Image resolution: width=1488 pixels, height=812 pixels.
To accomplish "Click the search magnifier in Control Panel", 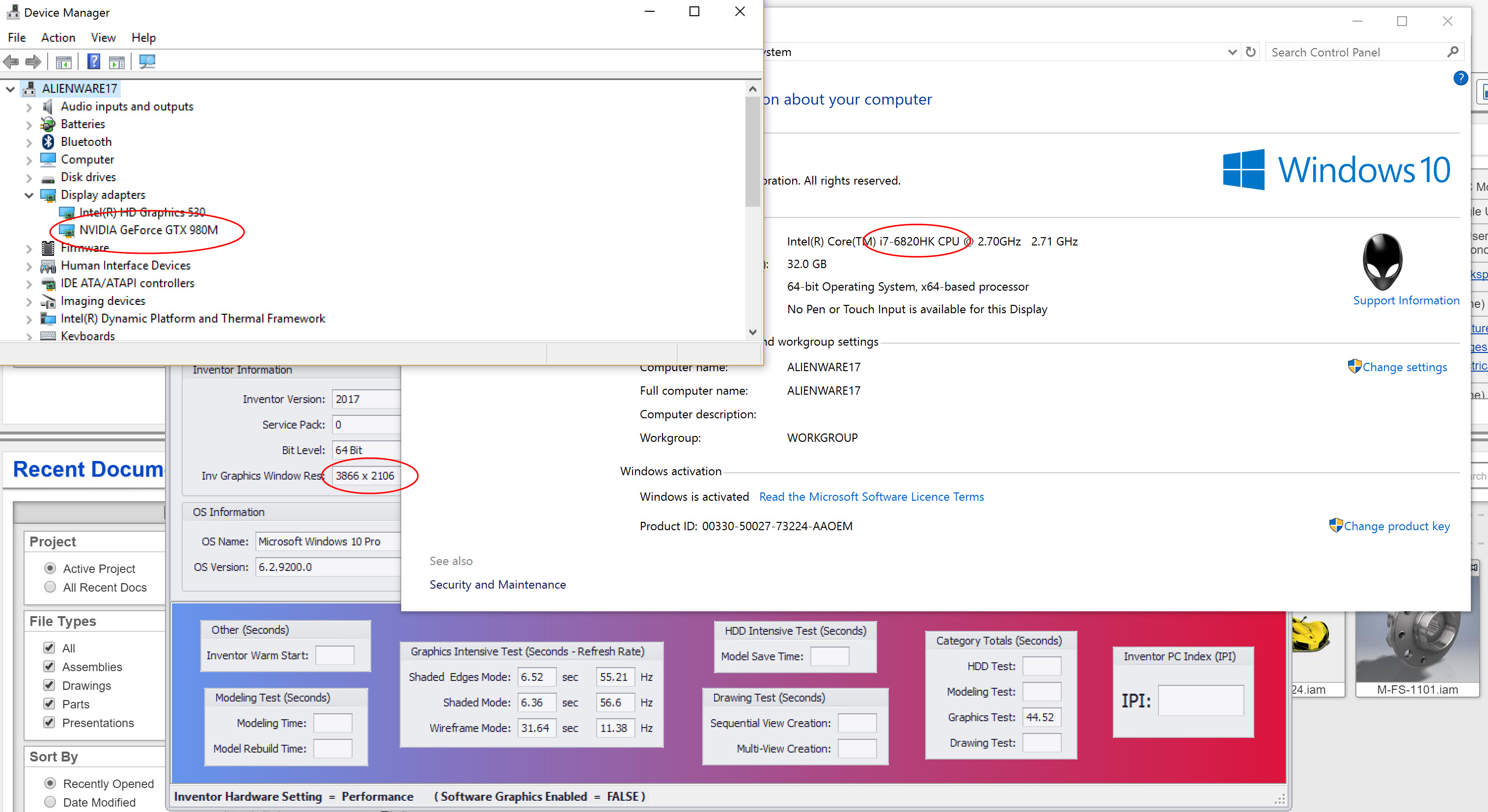I will tap(1452, 52).
